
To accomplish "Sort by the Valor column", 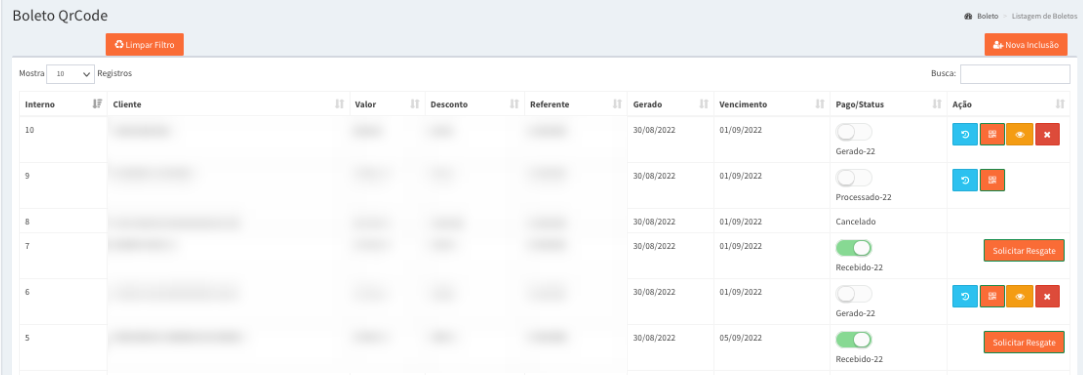I will pyautogui.click(x=387, y=104).
